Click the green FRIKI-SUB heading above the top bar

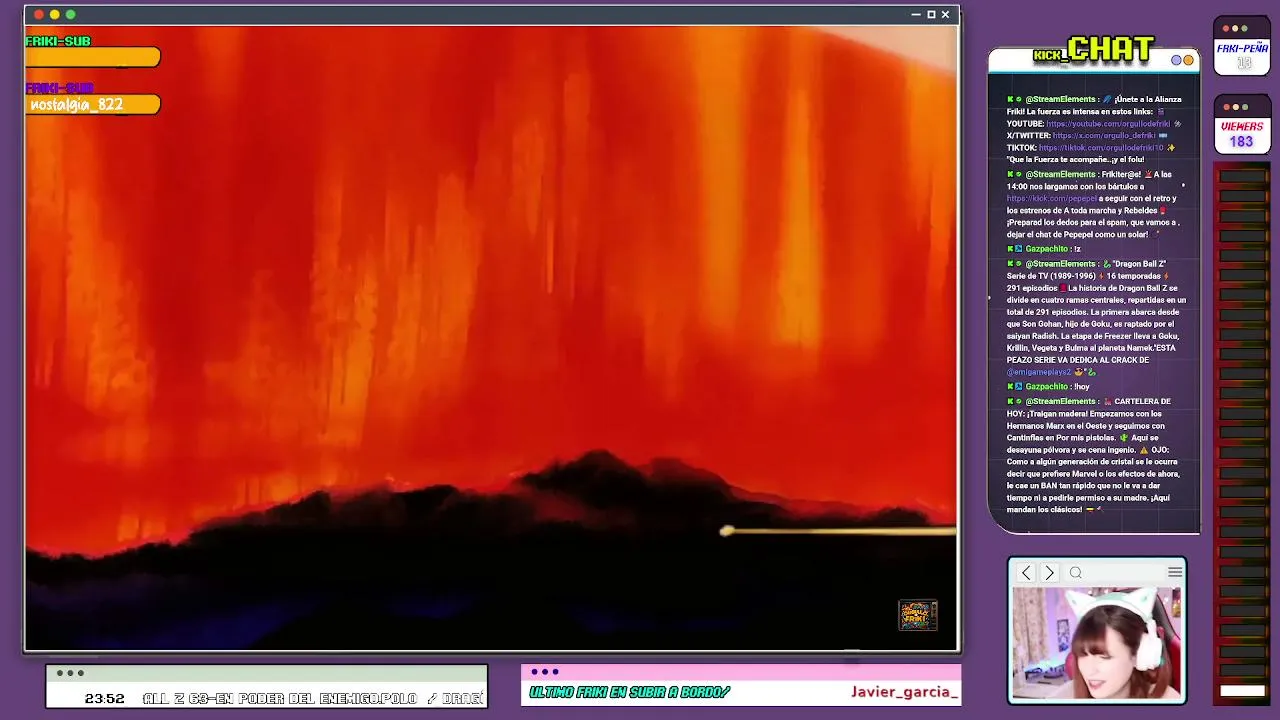tap(58, 41)
